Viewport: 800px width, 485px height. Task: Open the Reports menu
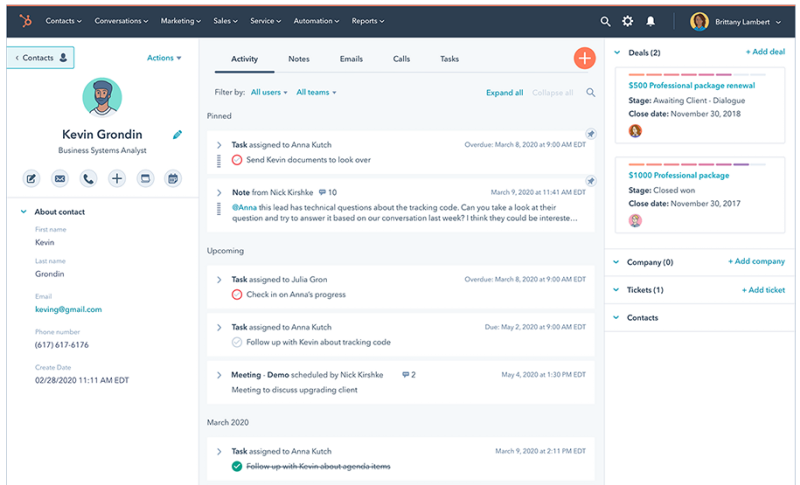(368, 21)
